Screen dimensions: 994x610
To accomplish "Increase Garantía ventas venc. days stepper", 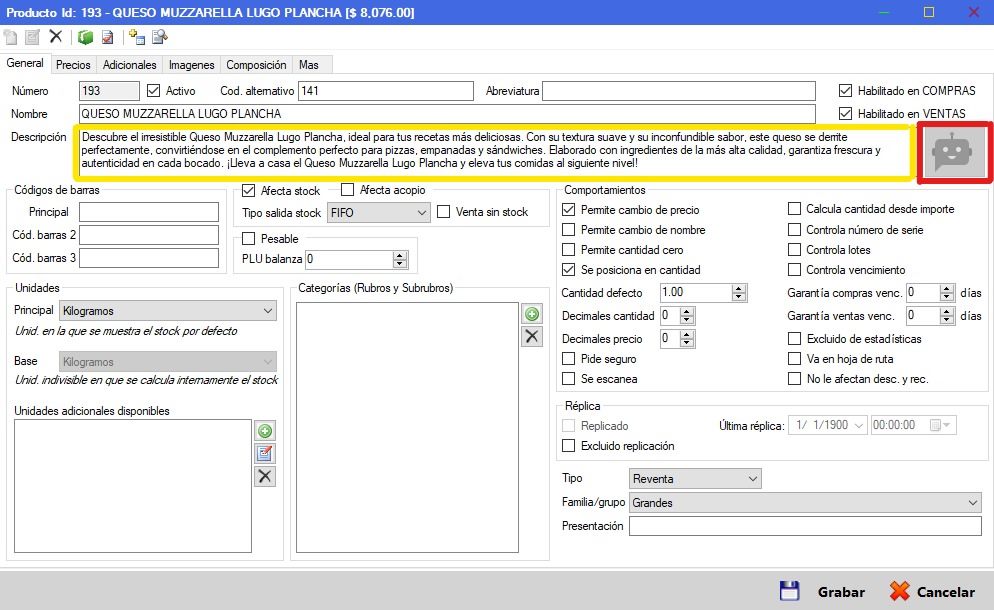I will coord(947,311).
